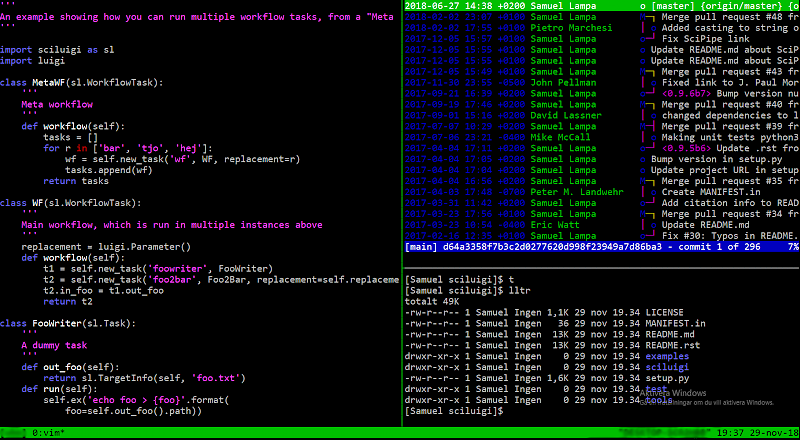Select David Lassner's 'changed dependencies' commit
The image size is (800, 440).
coord(602,115)
